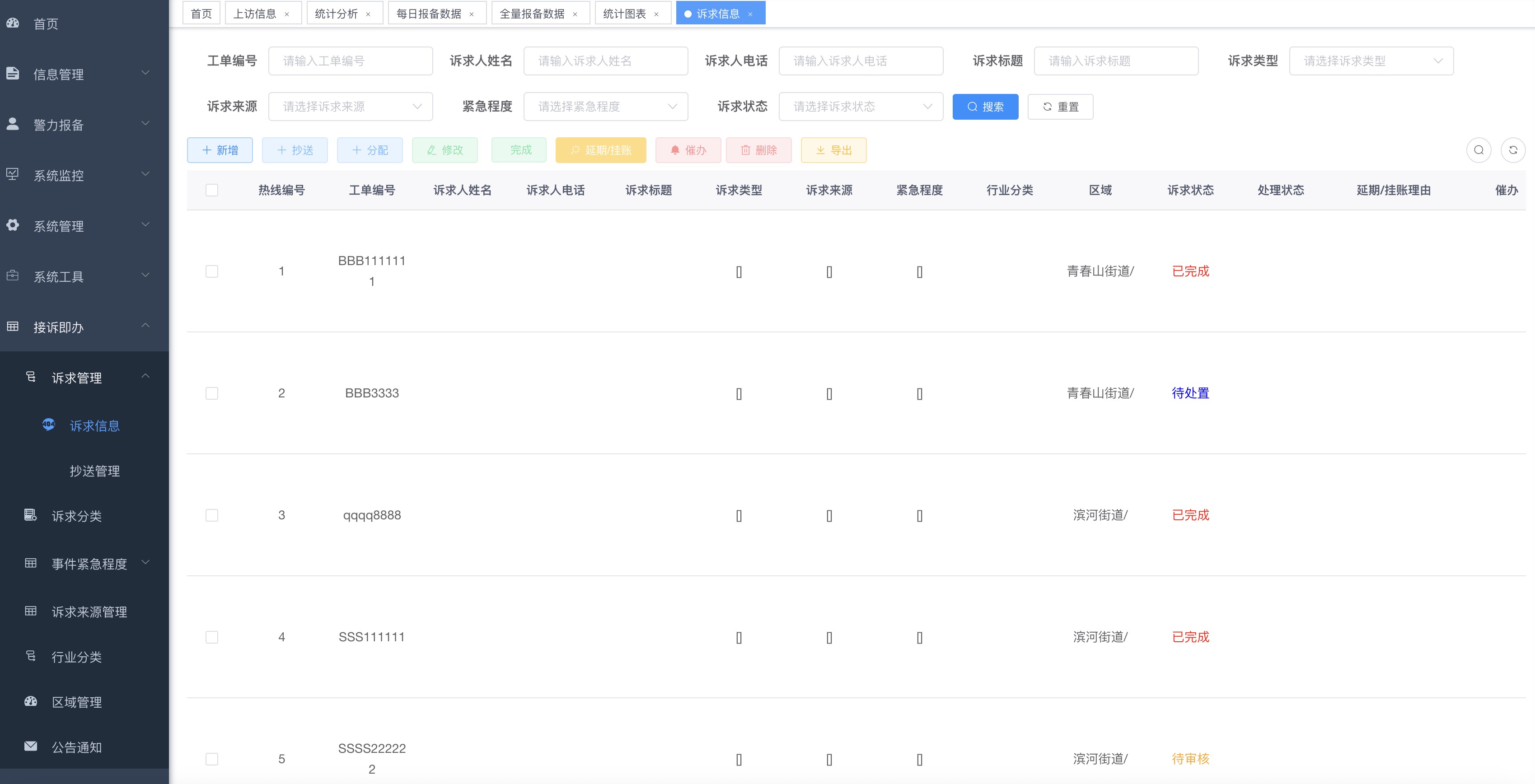
Task: Click the 系统监控 monitor icon
Action: (13, 175)
